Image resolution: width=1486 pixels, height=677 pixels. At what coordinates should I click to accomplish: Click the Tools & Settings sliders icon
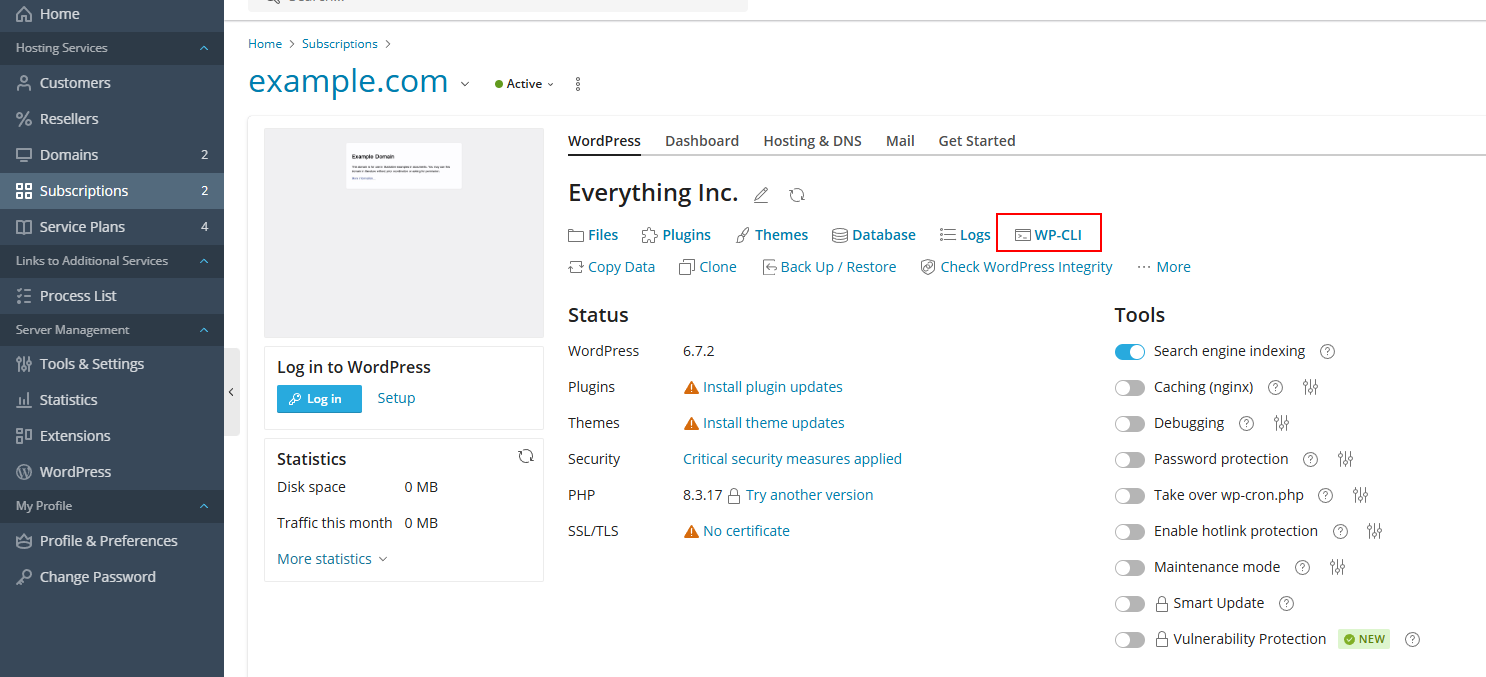coord(24,364)
